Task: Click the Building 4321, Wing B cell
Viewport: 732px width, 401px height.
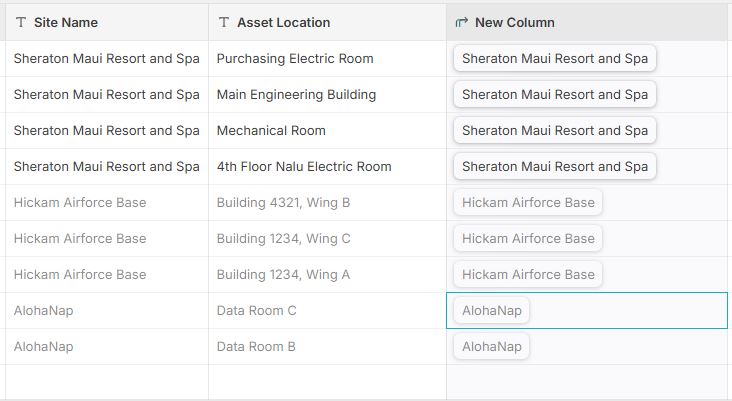Action: (327, 203)
